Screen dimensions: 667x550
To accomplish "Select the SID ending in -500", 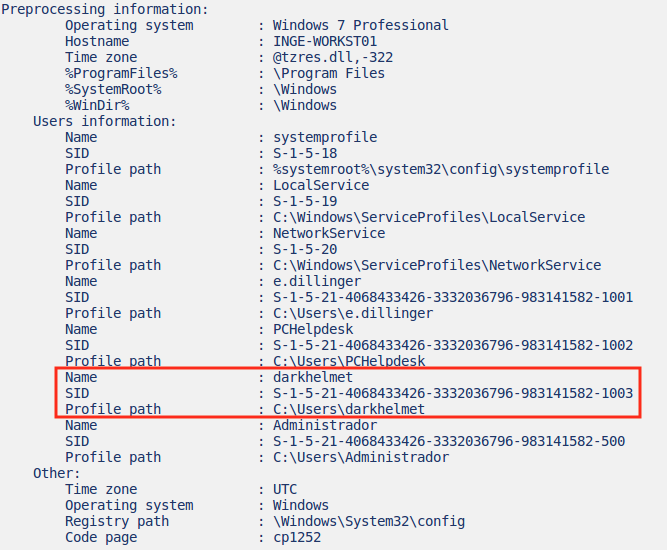I will tap(449, 441).
